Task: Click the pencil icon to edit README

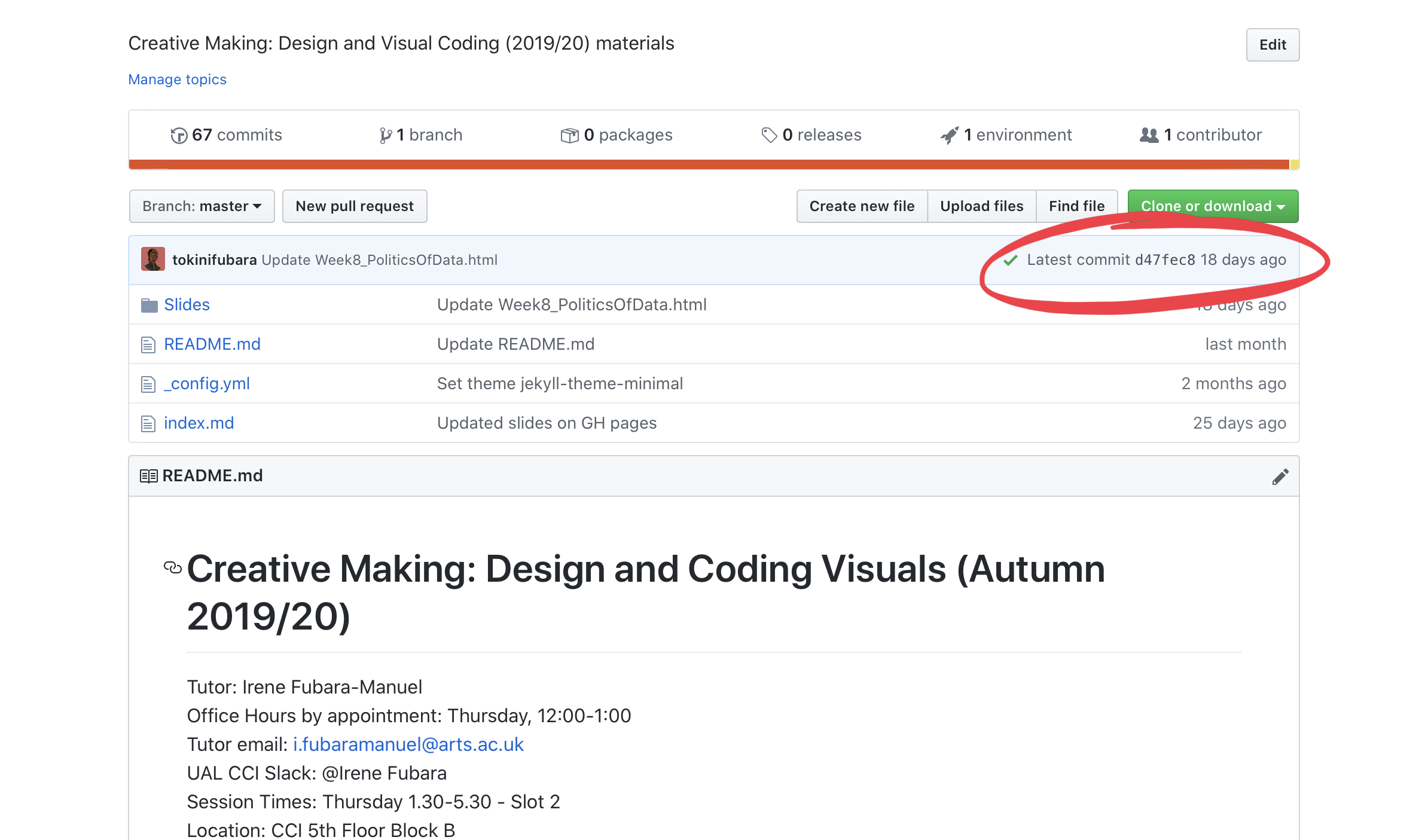Action: pyautogui.click(x=1280, y=476)
